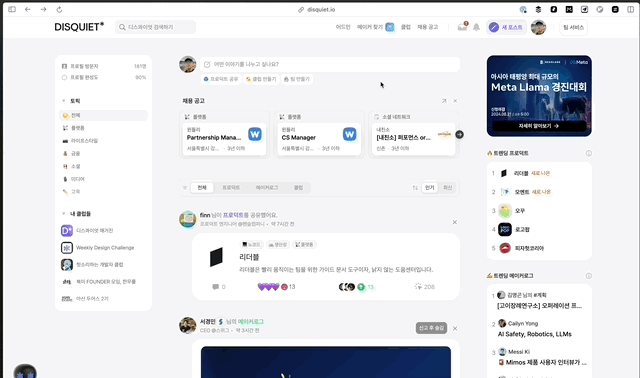Open the Partnership Manager job card

[x=224, y=139]
